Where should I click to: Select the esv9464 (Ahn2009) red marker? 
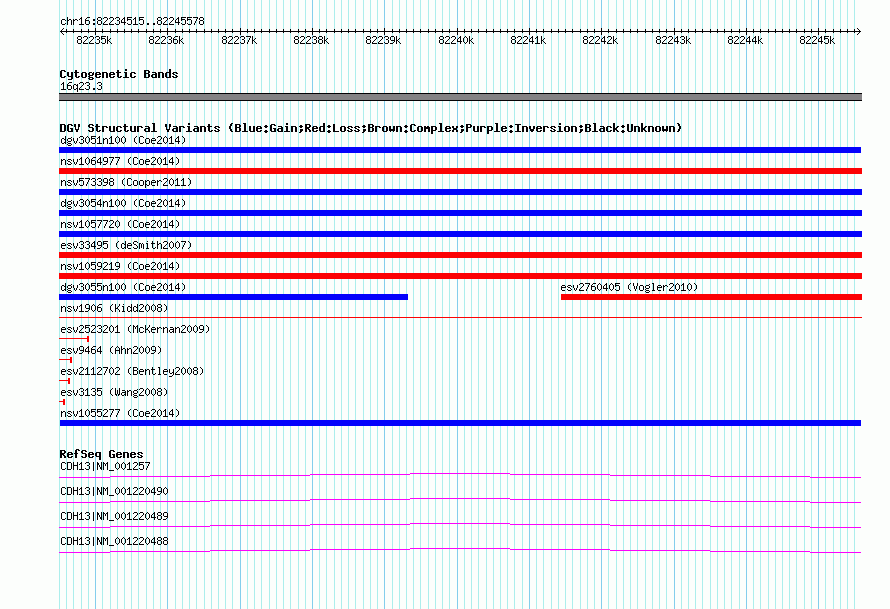click(66, 360)
